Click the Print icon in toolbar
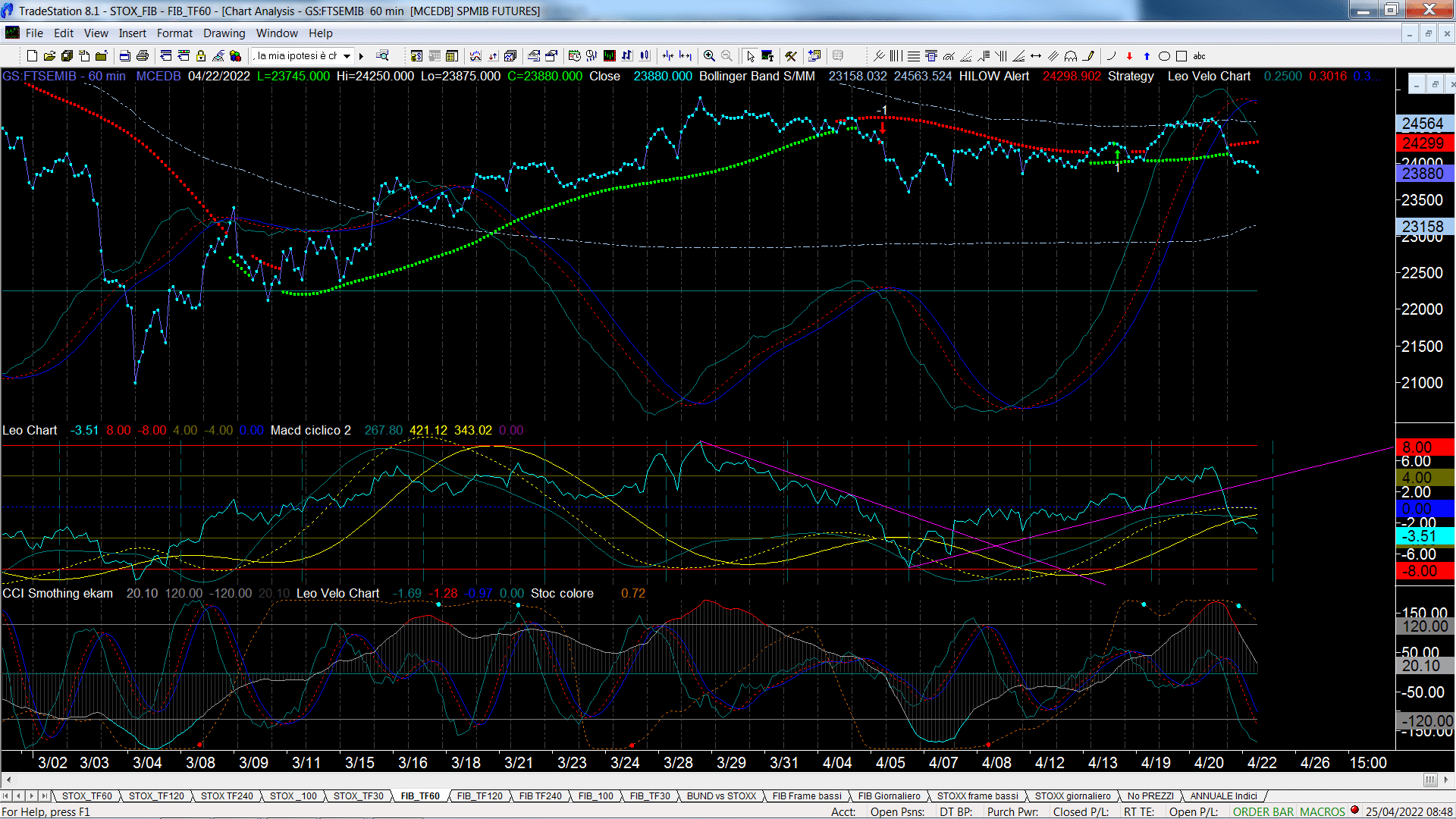Image resolution: width=1456 pixels, height=819 pixels. tap(142, 56)
